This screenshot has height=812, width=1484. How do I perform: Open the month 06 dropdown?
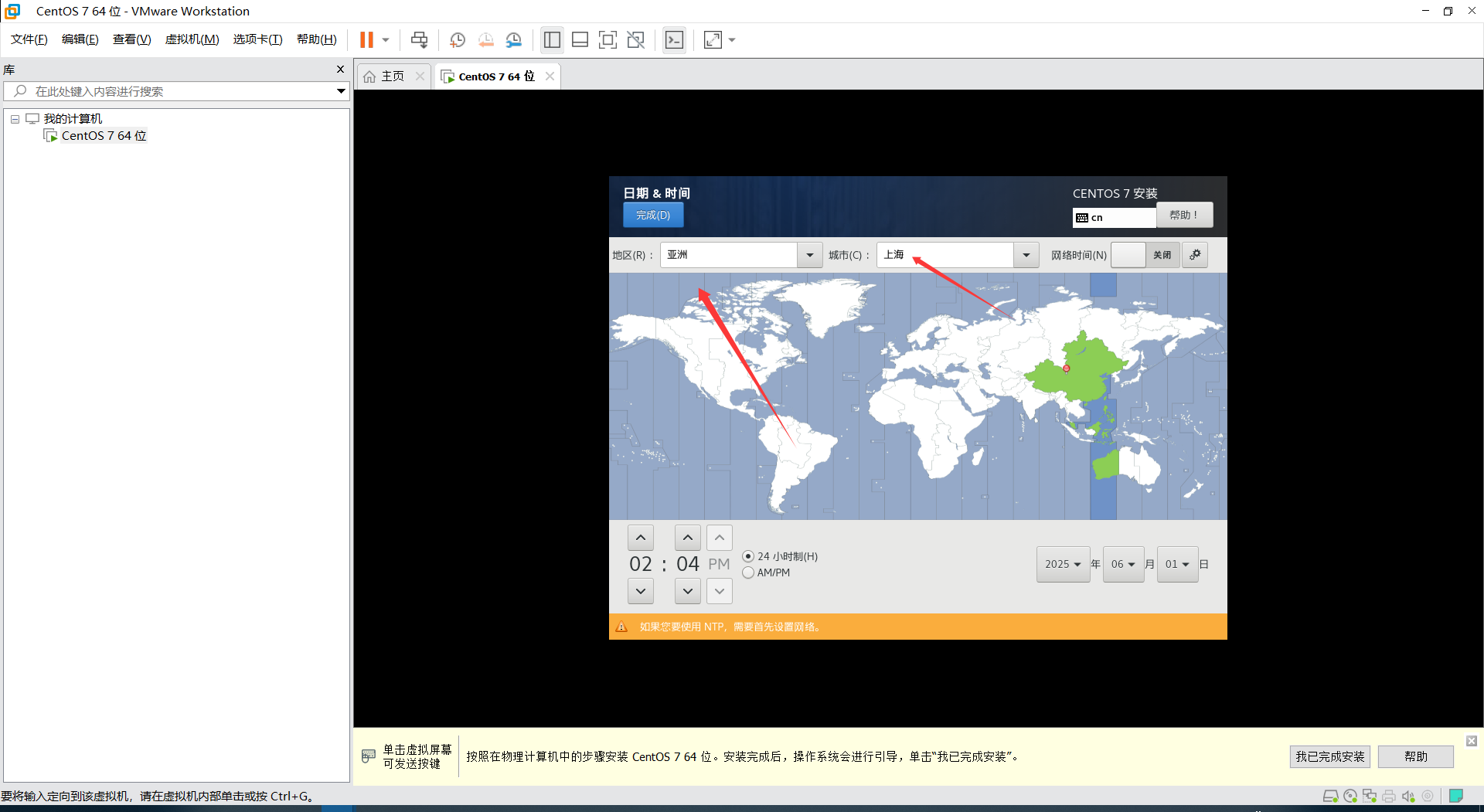coord(1123,564)
